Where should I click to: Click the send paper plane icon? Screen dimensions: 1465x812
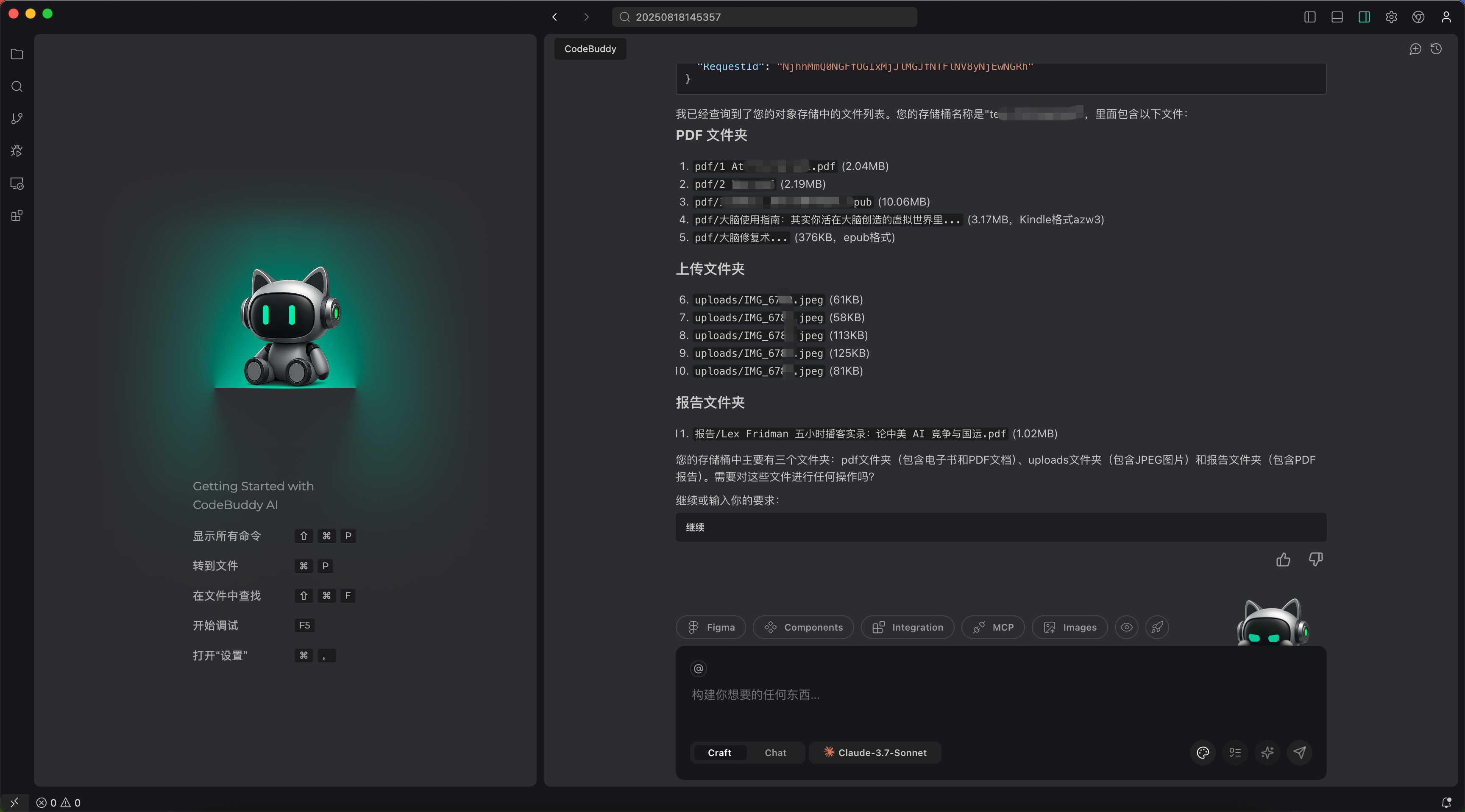[1300, 752]
